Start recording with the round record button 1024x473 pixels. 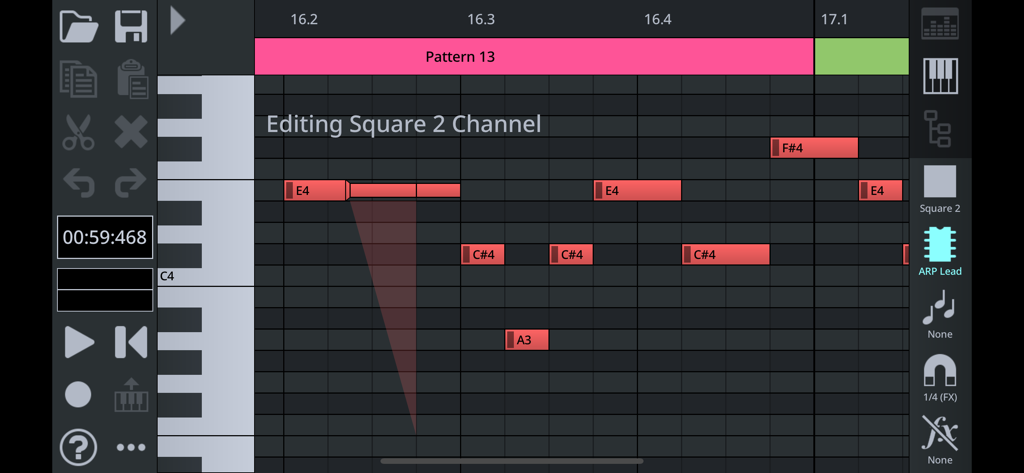coord(78,395)
